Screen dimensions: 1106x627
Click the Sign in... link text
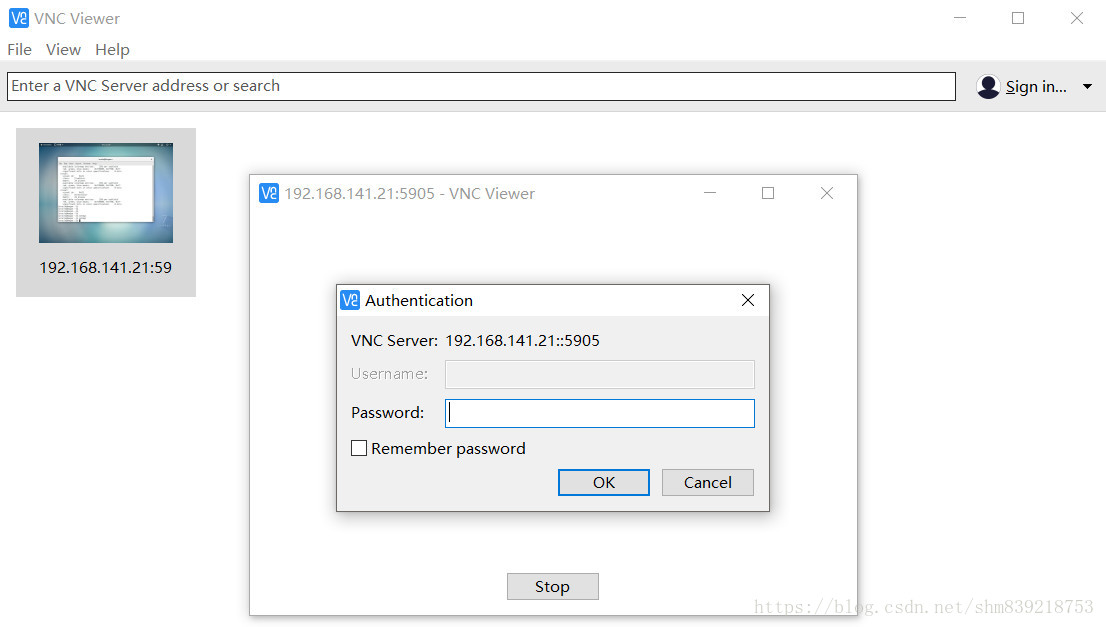click(1036, 87)
